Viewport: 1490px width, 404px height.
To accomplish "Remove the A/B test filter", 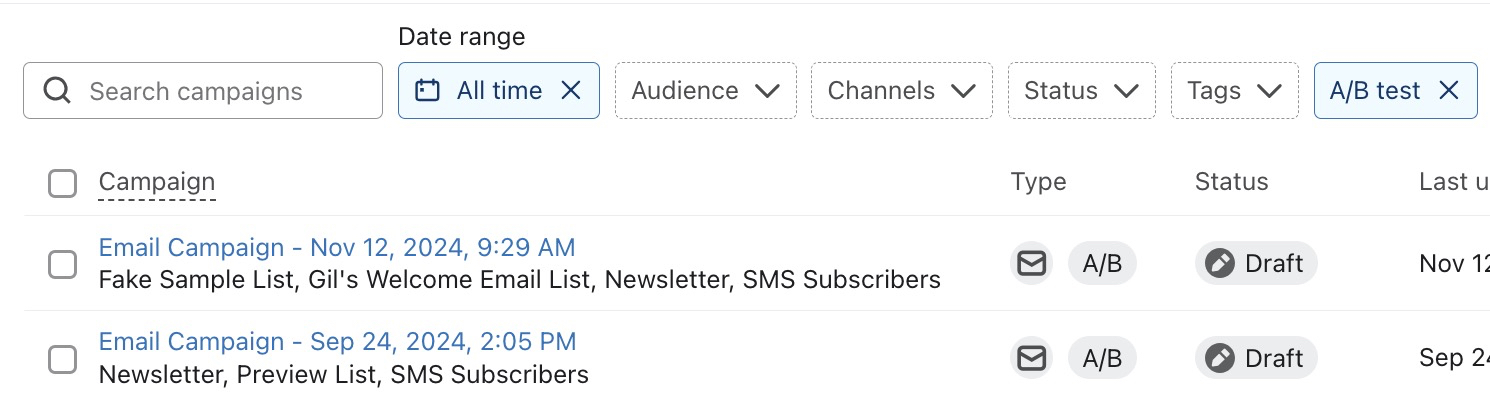I will point(1448,91).
